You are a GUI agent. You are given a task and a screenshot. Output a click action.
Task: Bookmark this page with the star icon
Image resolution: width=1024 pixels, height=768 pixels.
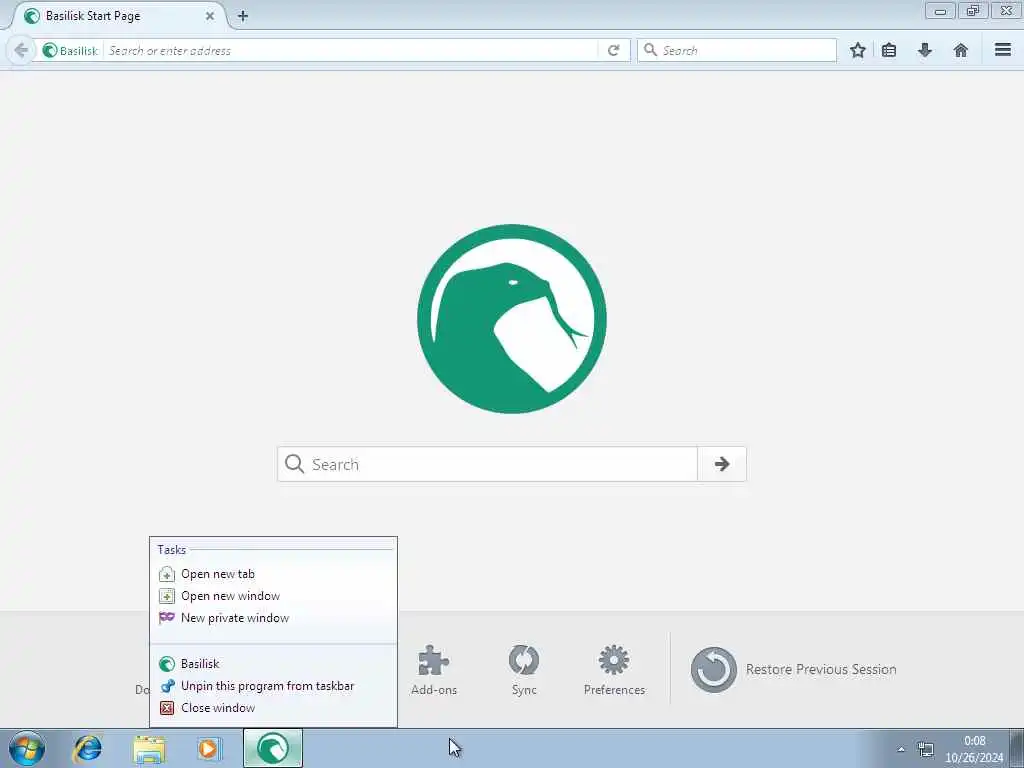(857, 50)
